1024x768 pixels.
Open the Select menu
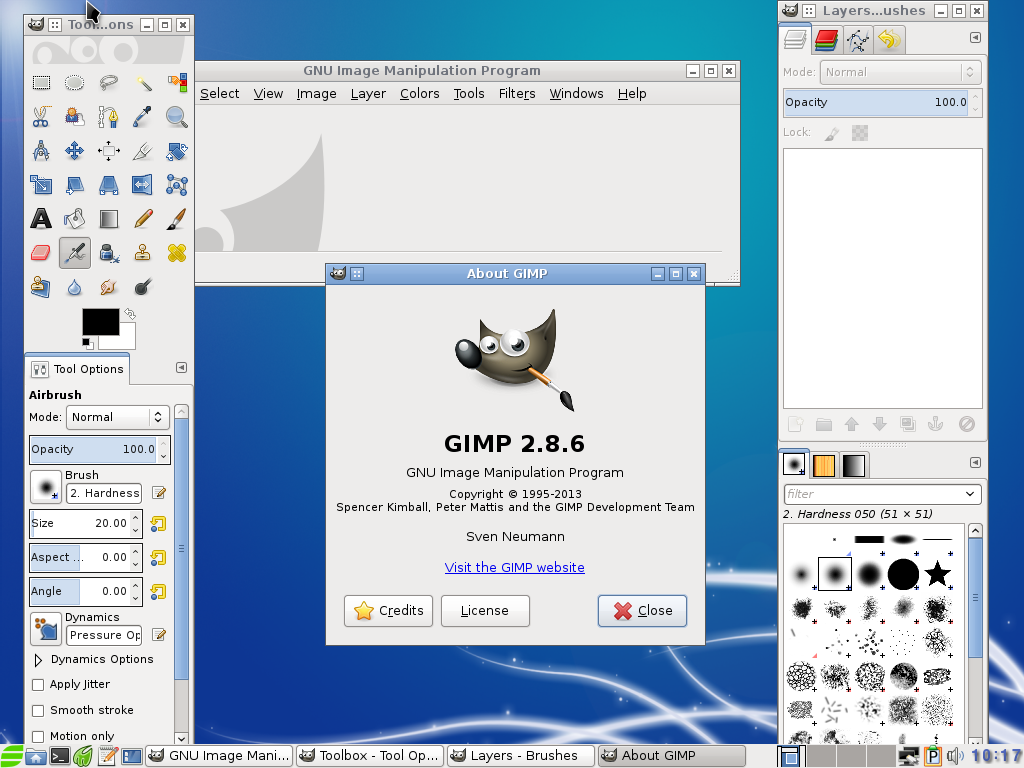point(219,93)
